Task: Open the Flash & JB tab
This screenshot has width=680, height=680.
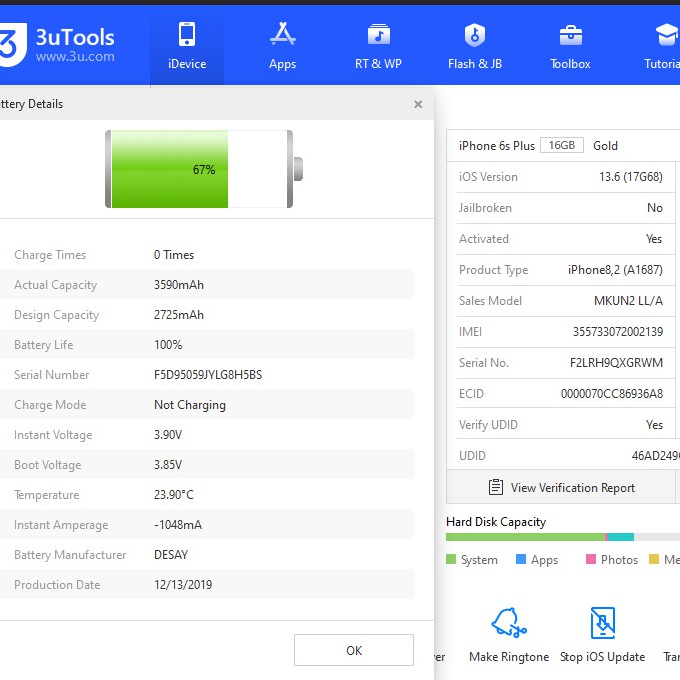Action: (x=475, y=46)
